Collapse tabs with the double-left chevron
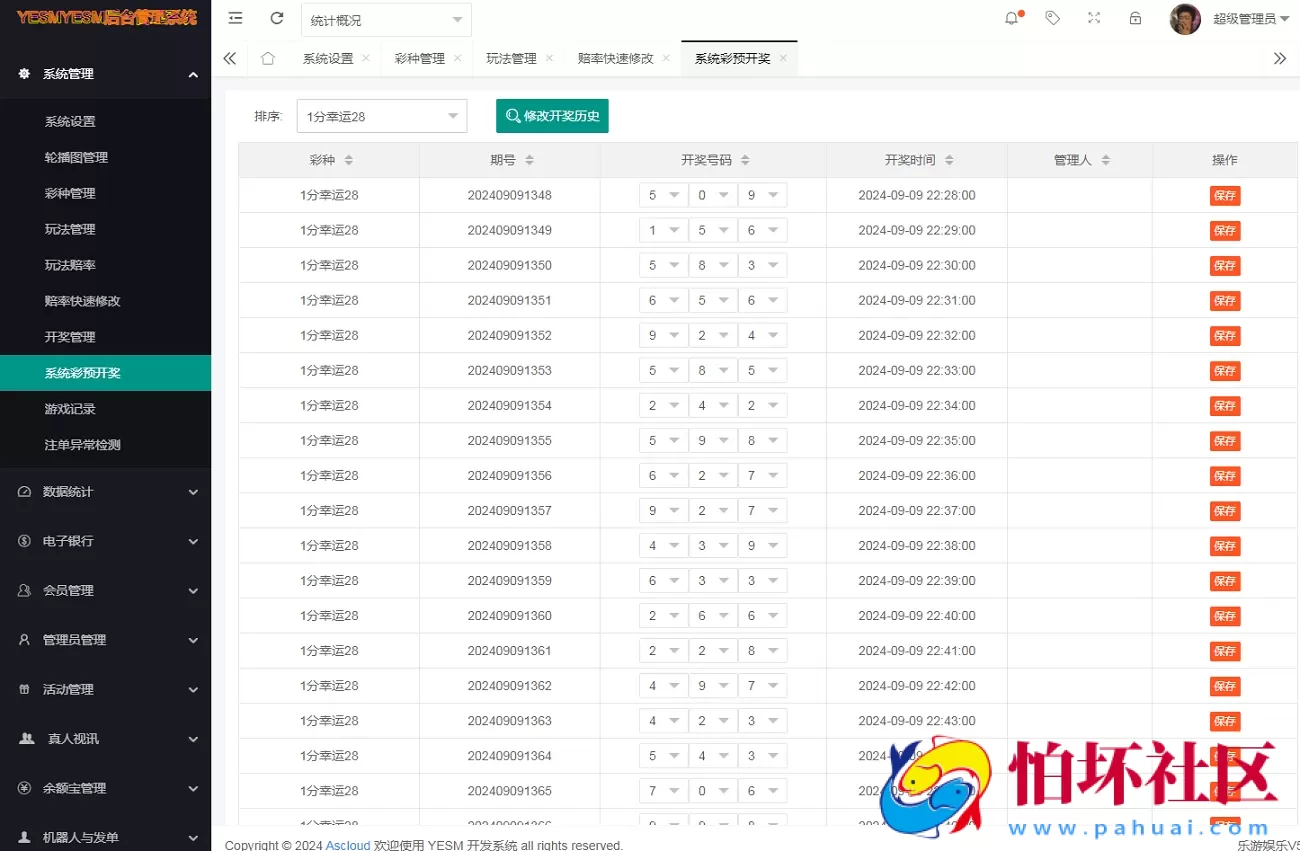The image size is (1300, 851). point(229,58)
